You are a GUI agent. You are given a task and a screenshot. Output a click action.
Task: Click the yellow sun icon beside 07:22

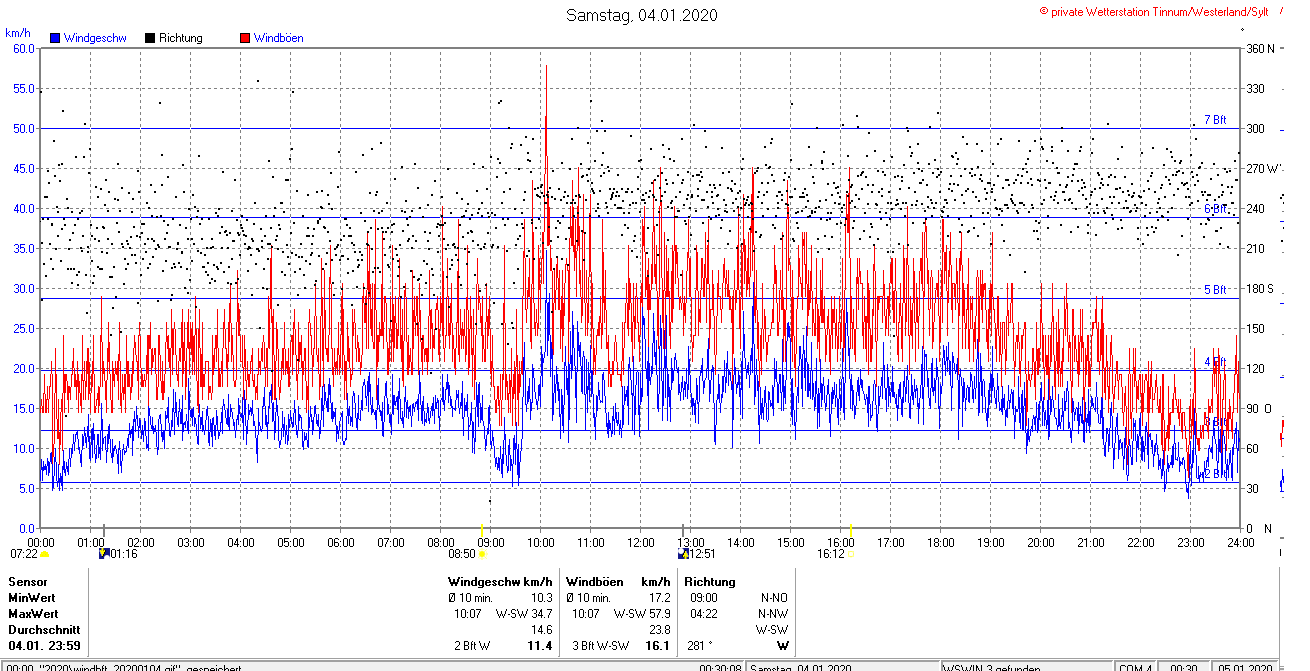44,553
